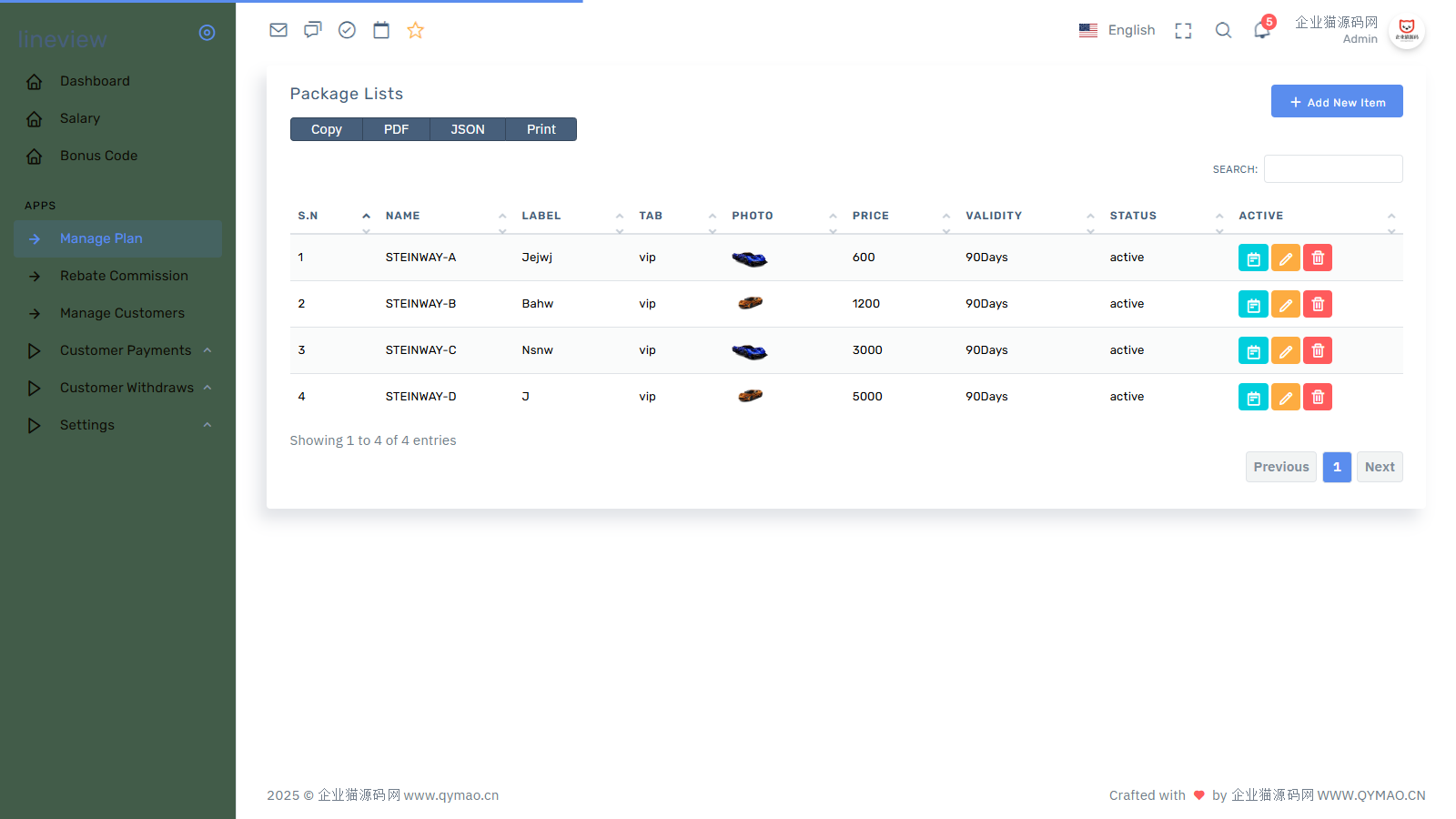Go to Rebate Commission in sidebar
Screen dimensions: 1456x819
(x=124, y=276)
